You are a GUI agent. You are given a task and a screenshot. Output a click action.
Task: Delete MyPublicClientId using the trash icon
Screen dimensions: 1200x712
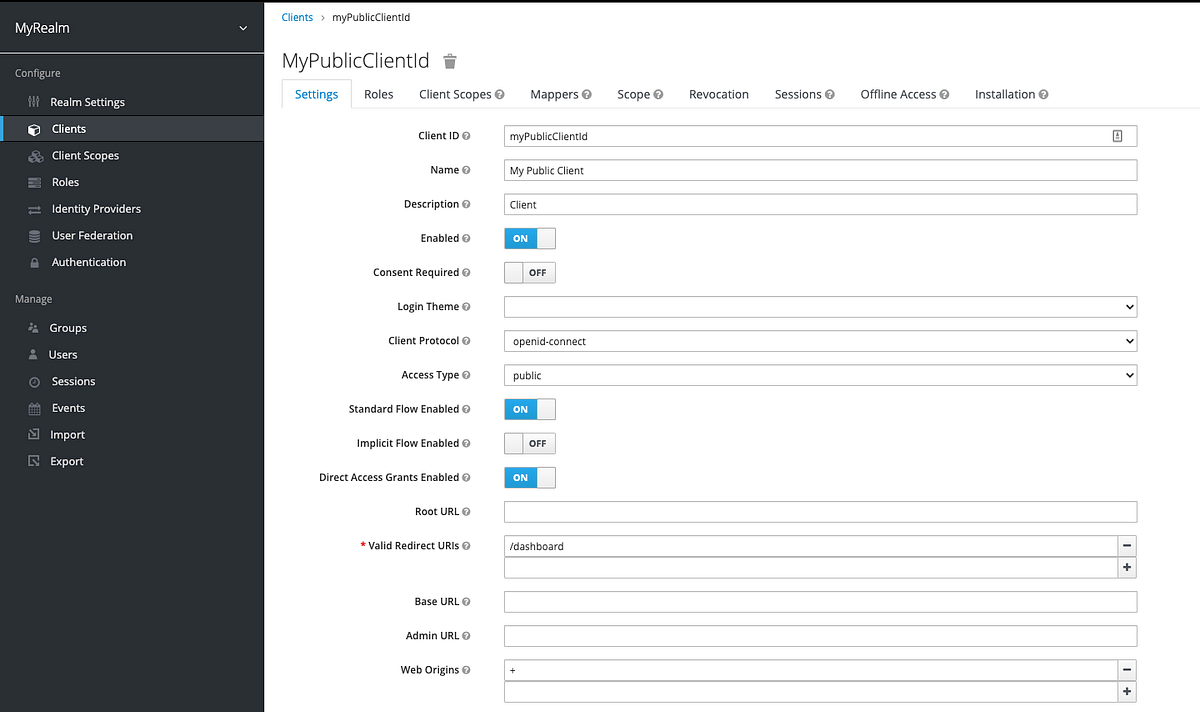click(449, 60)
